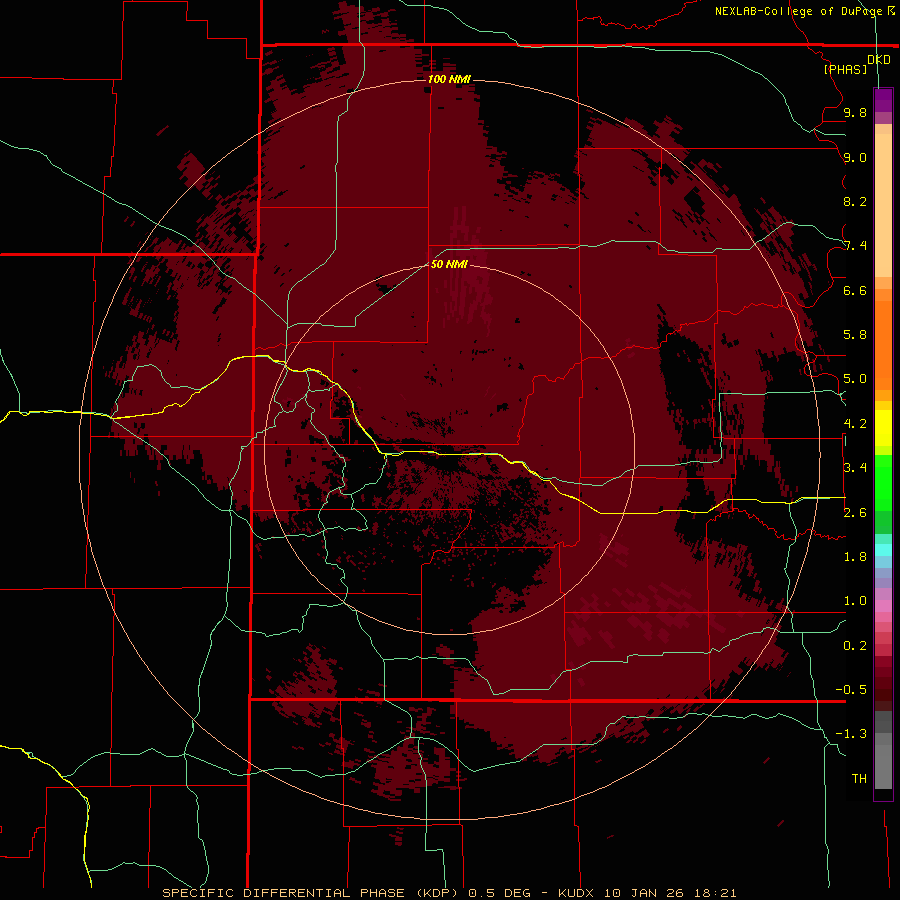Pick the bright green color bar segment
Screen dimensions: 900x900
tap(883, 481)
